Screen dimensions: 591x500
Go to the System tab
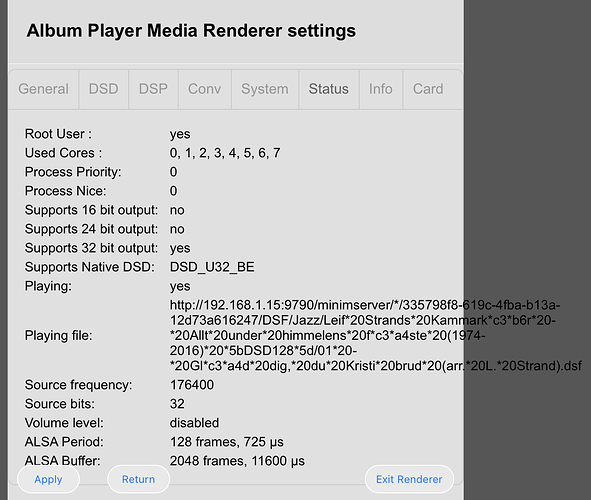point(265,89)
